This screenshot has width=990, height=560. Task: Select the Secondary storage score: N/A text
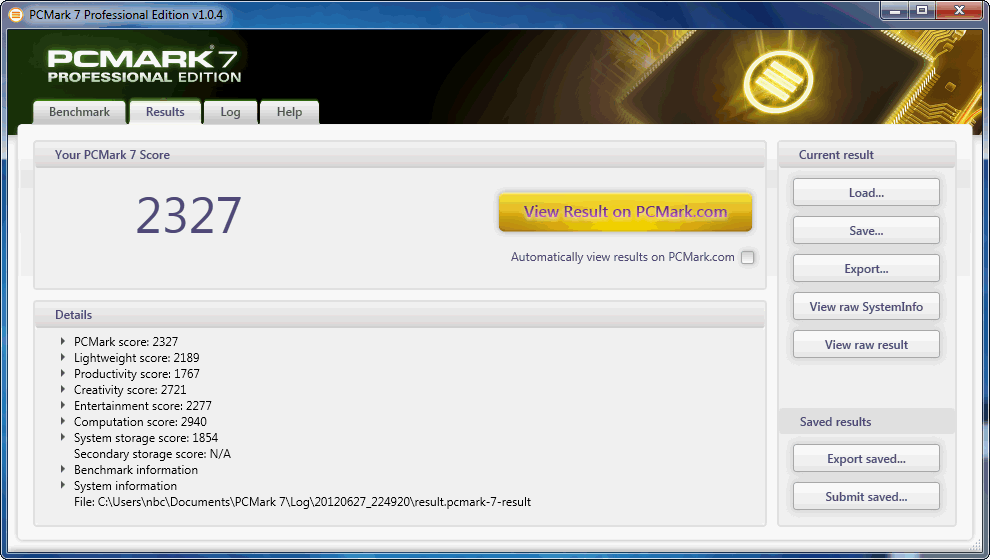[152, 453]
